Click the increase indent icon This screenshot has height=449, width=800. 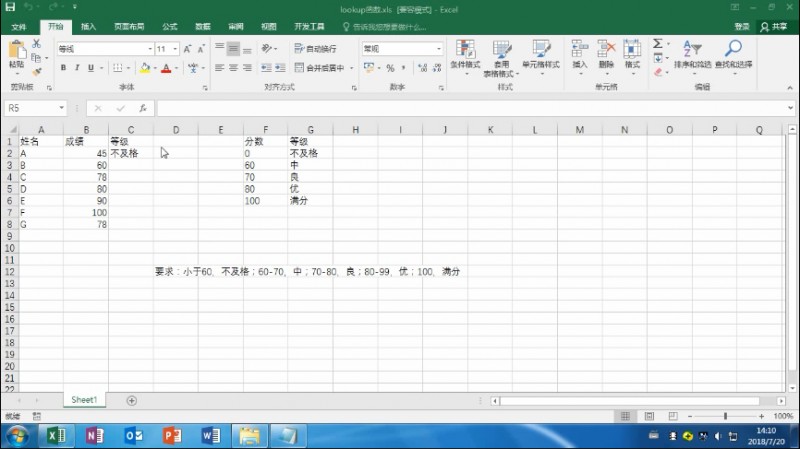pyautogui.click(x=280, y=68)
